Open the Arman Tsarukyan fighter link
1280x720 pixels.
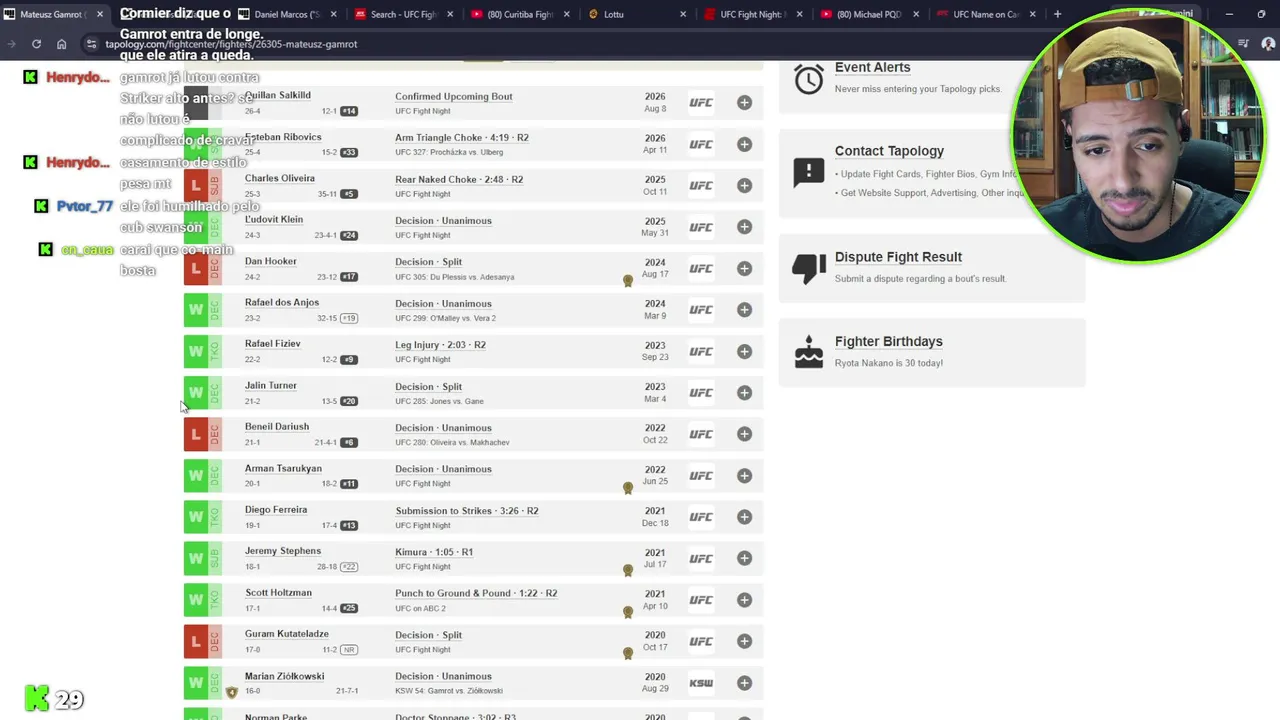click(283, 469)
